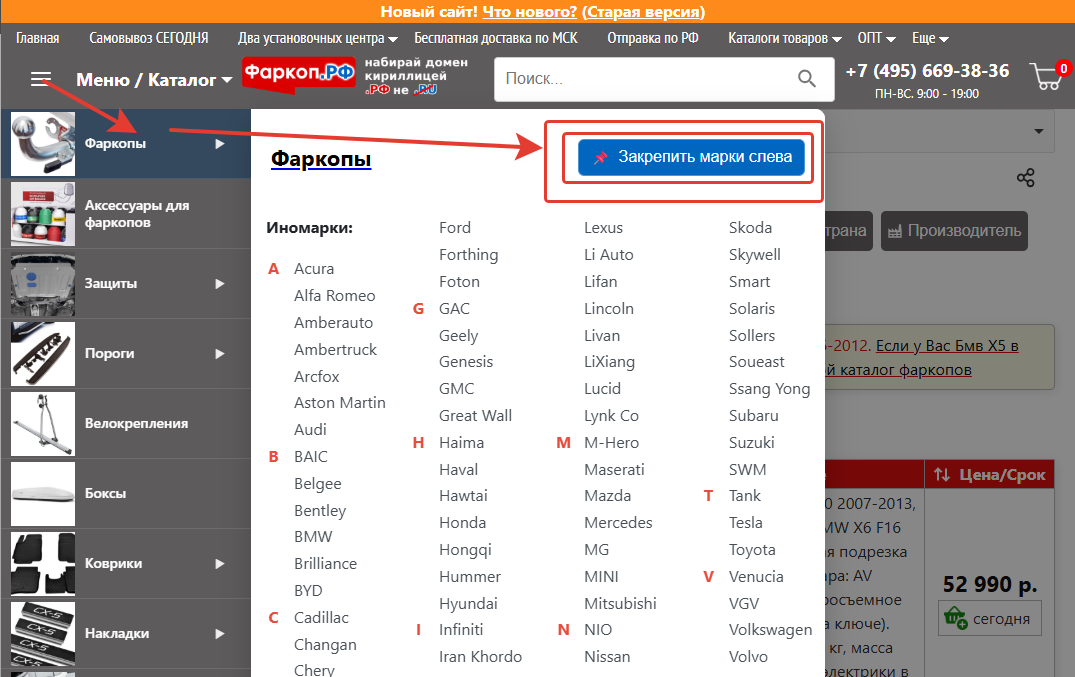Screen dimensions: 1075x677
Task: Click the search magnifier icon
Action: point(807,79)
